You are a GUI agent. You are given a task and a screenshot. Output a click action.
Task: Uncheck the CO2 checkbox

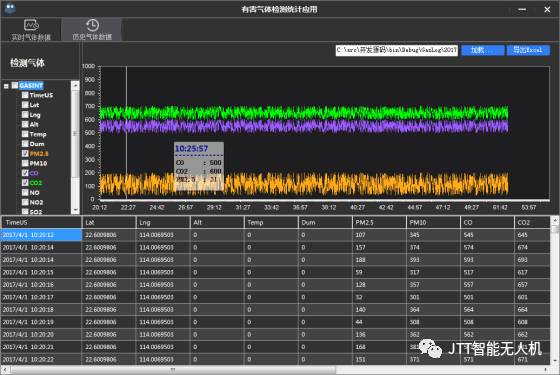(25, 182)
